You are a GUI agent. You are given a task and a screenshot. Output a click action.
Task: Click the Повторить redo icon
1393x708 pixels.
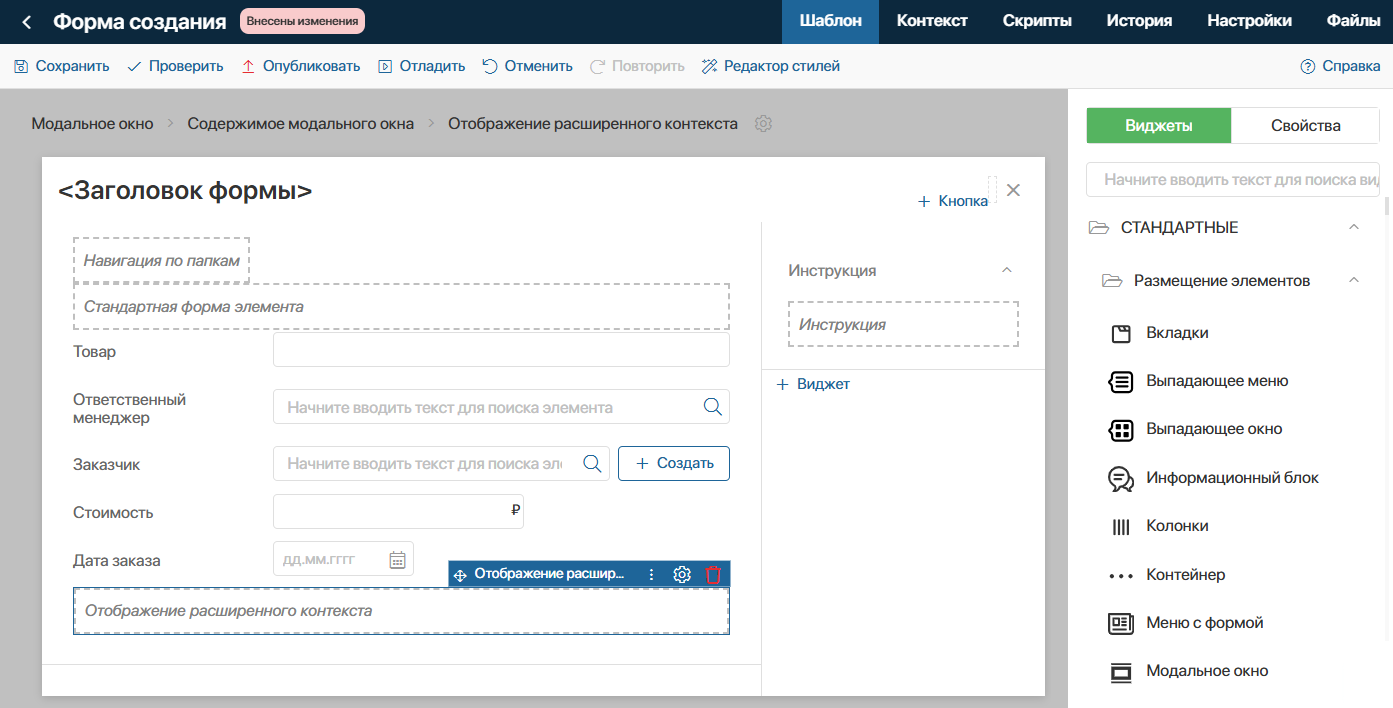[597, 66]
